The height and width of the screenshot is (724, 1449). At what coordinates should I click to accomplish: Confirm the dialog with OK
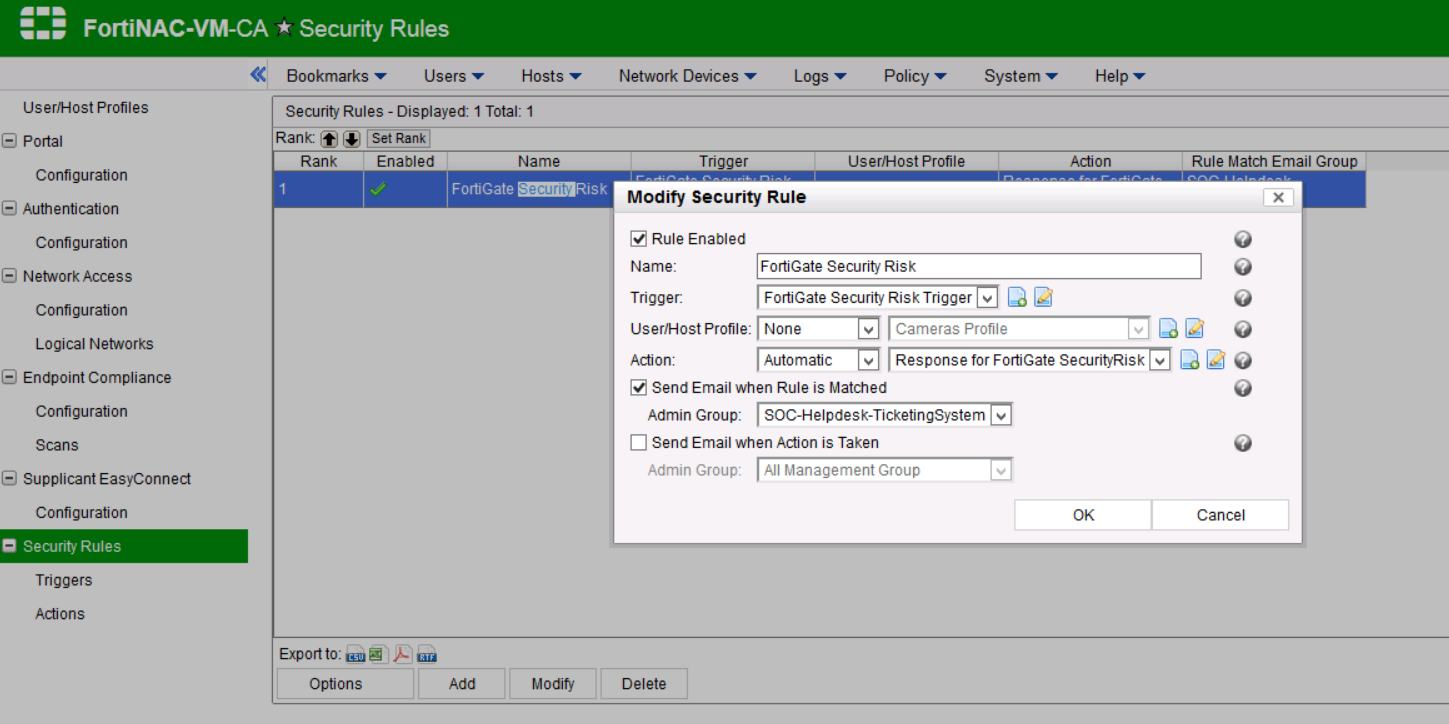[1083, 515]
